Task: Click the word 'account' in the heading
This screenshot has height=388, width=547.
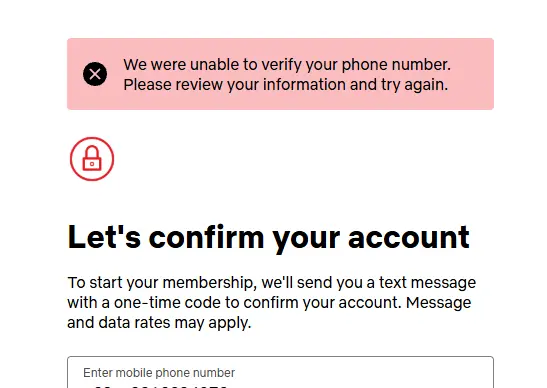Action: tap(409, 237)
